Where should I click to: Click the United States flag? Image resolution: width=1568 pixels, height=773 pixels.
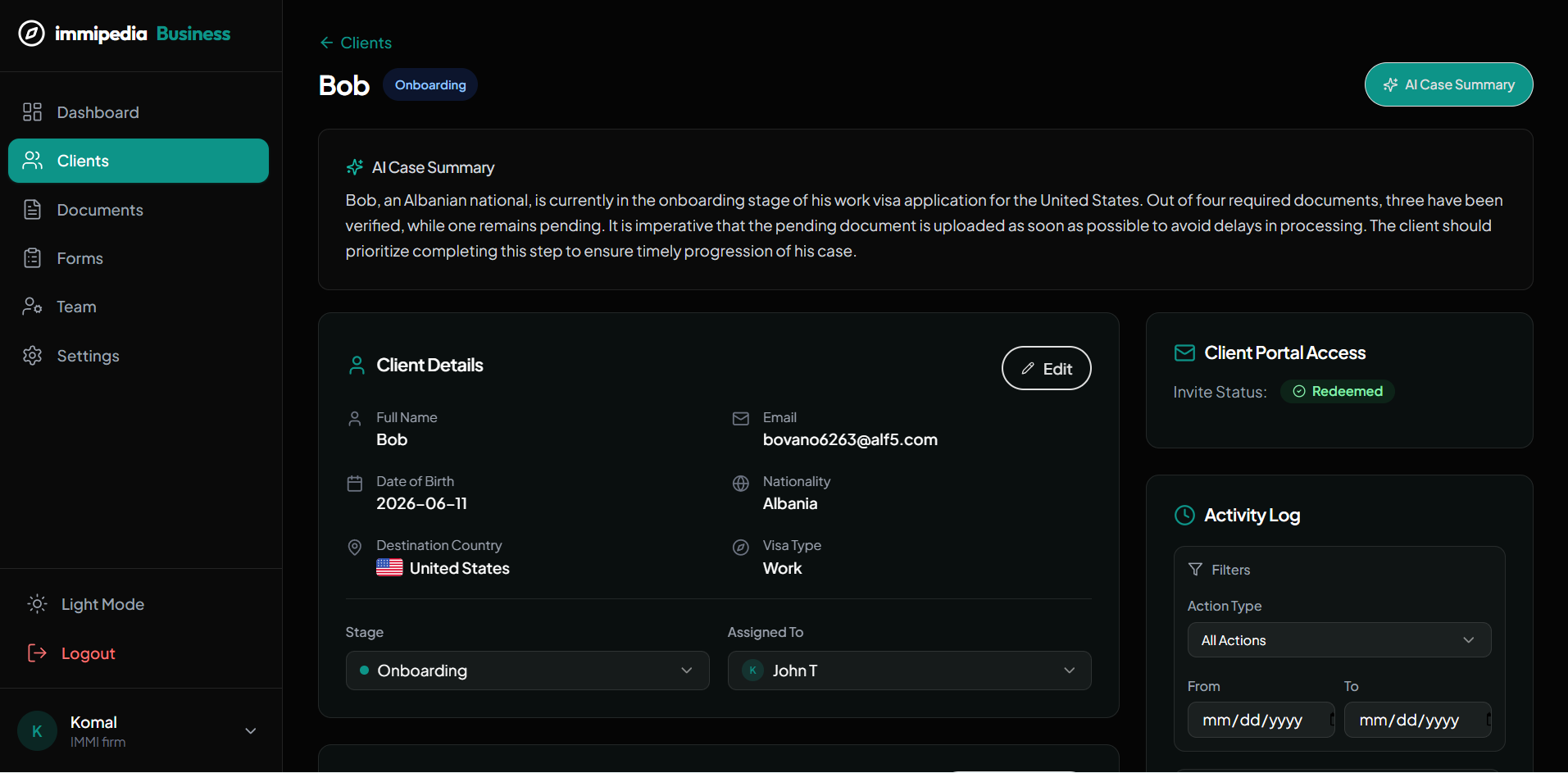(x=389, y=567)
